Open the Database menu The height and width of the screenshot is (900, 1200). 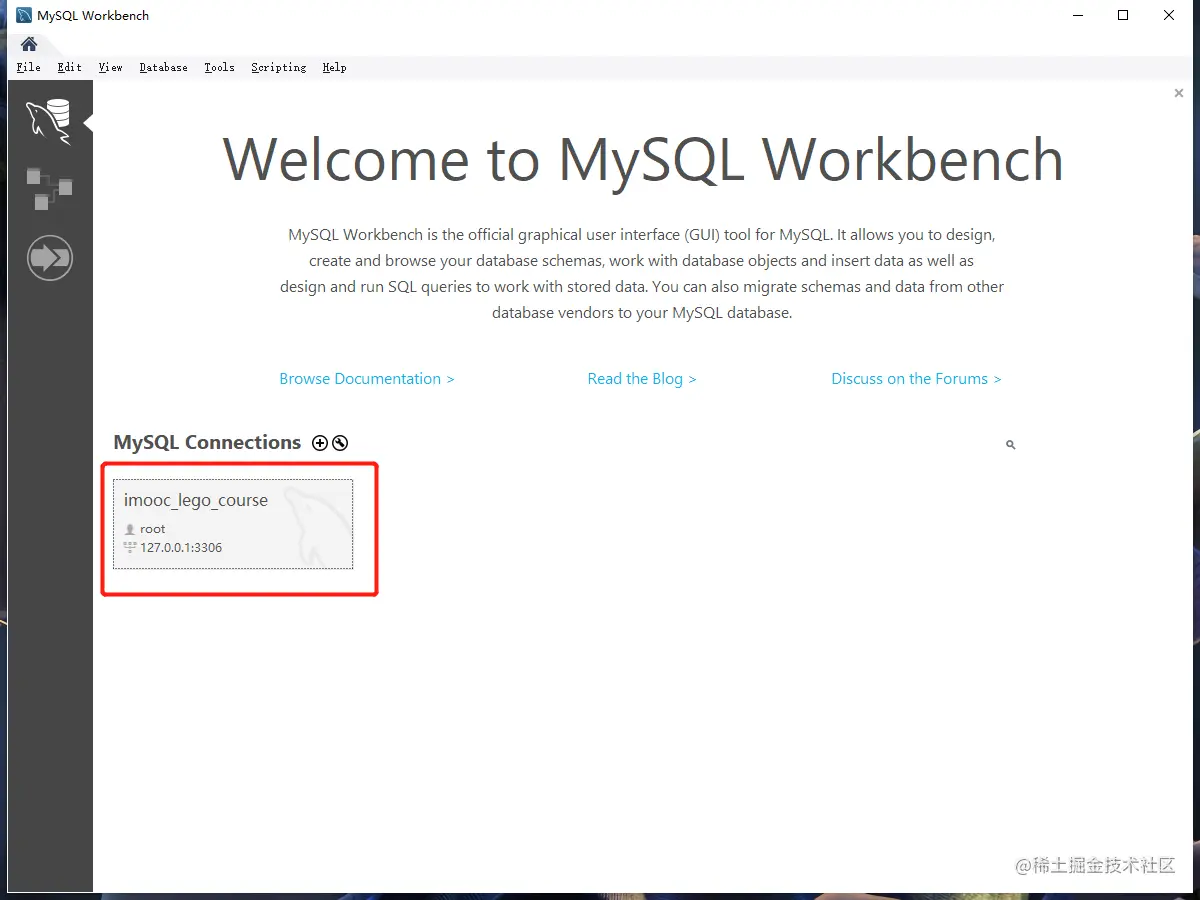coord(164,67)
